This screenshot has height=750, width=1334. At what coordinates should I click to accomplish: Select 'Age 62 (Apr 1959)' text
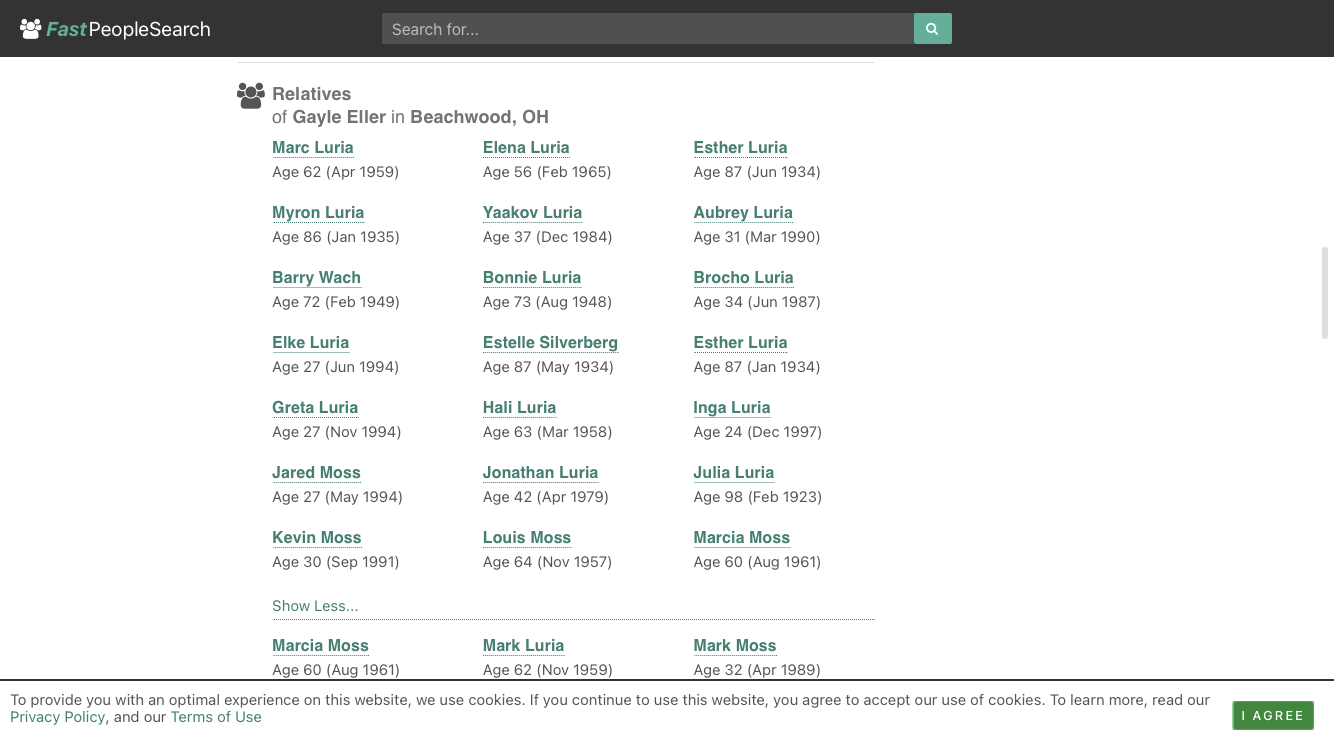(x=335, y=172)
